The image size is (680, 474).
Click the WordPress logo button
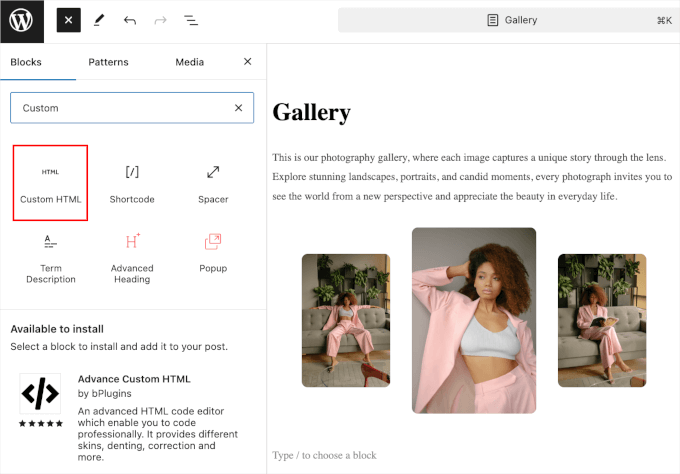tap(22, 21)
